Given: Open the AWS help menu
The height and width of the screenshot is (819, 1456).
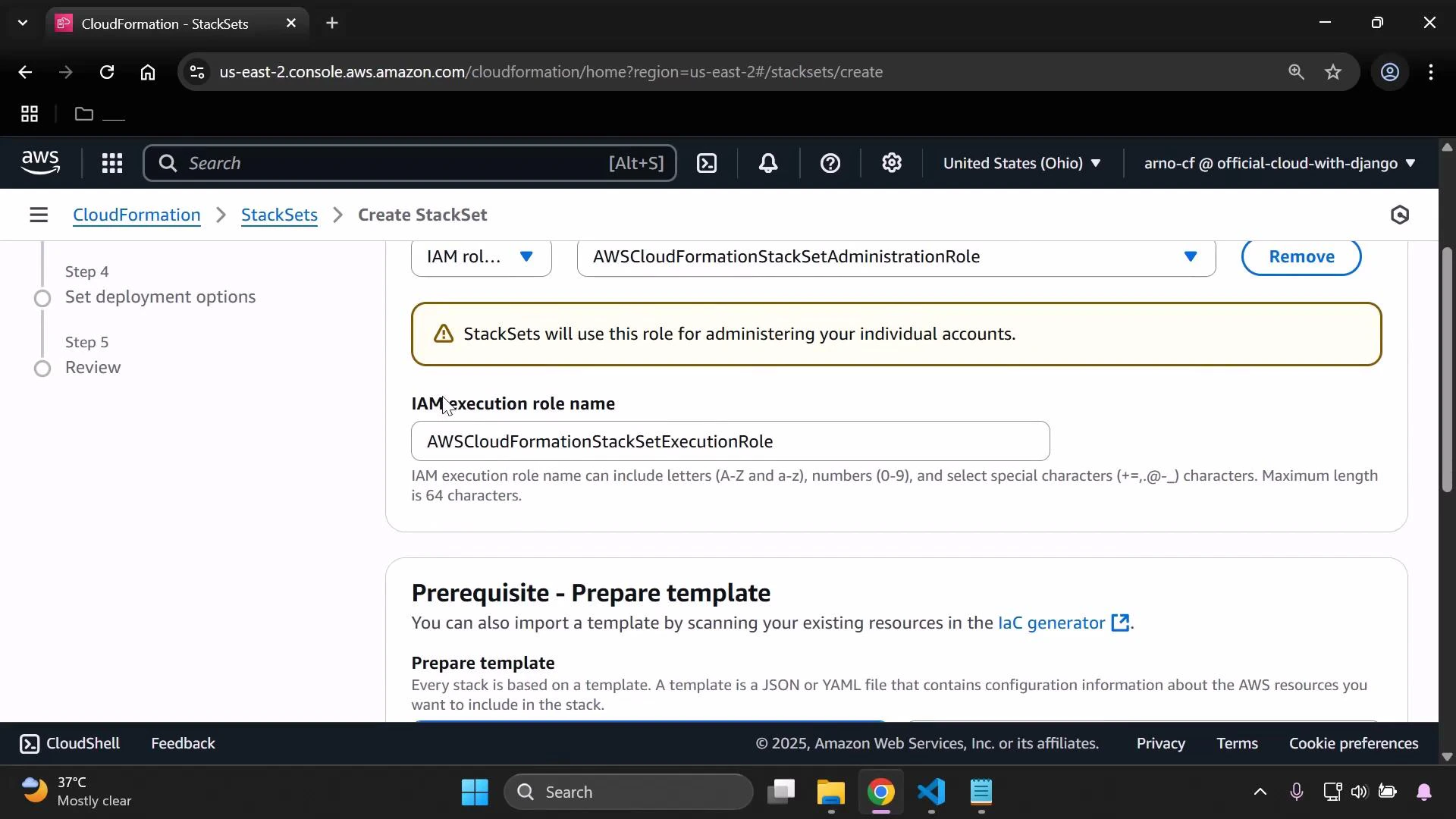Looking at the screenshot, I should click(831, 163).
